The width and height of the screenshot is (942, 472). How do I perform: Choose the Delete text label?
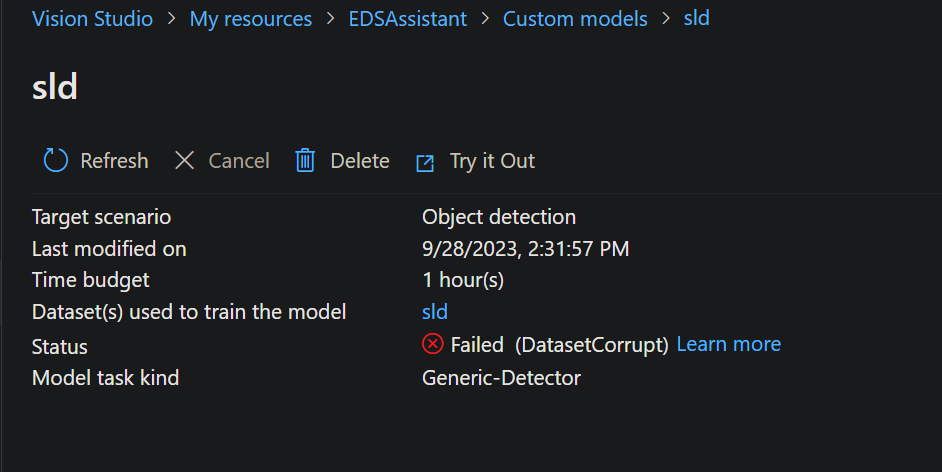click(360, 161)
